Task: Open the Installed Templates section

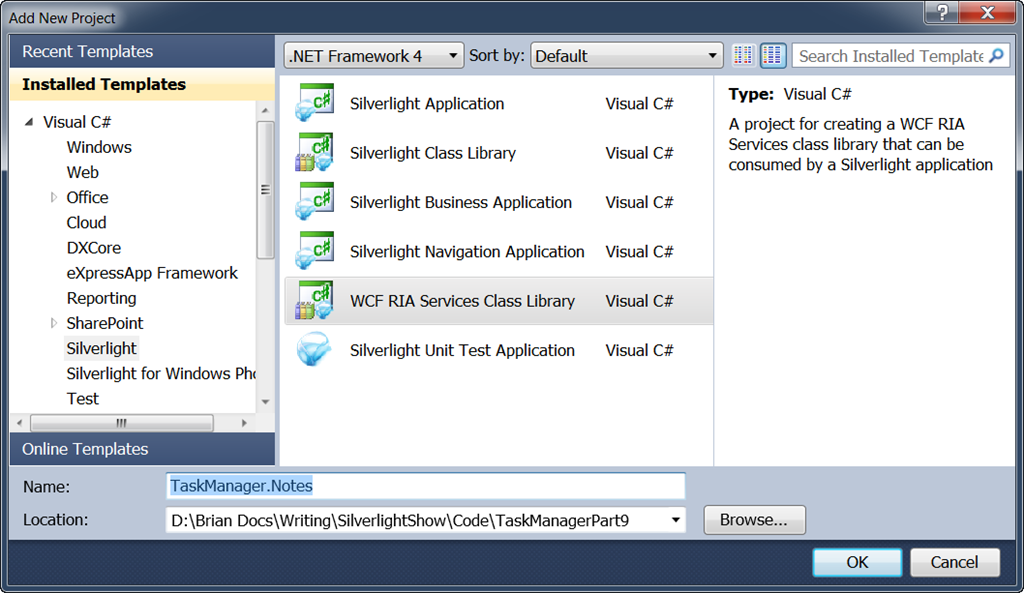Action: pyautogui.click(x=142, y=84)
